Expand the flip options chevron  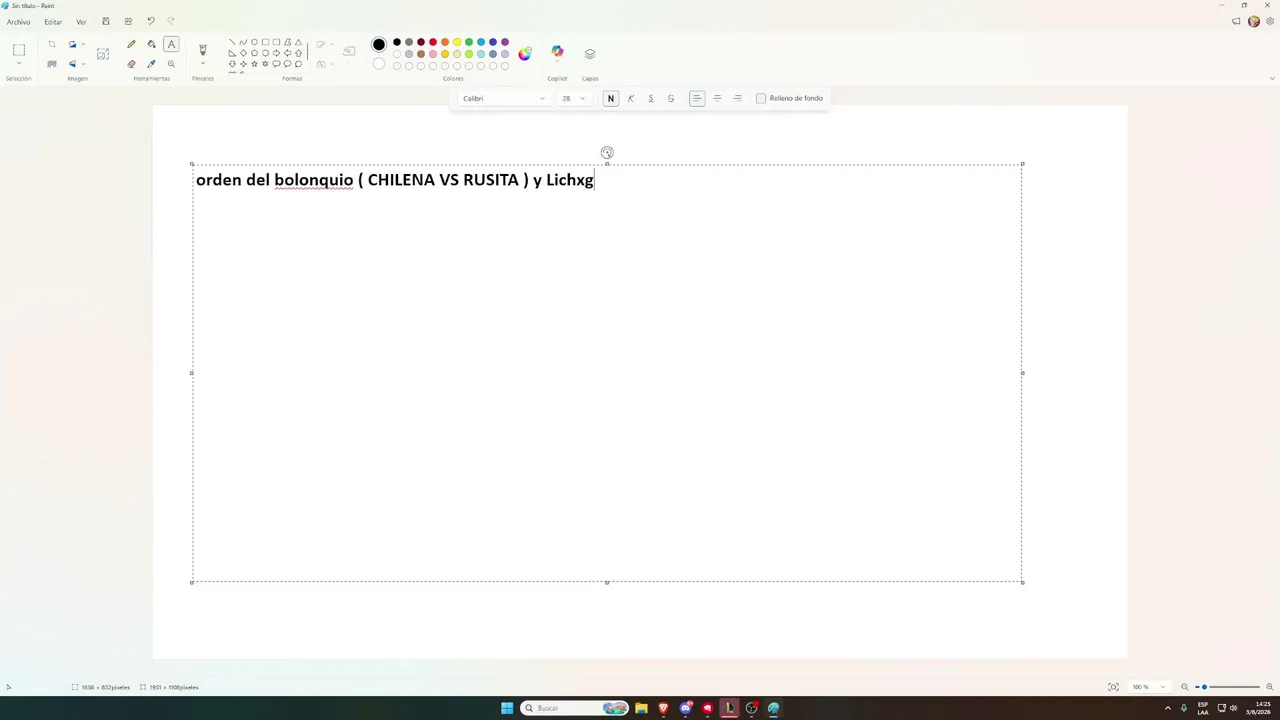point(83,64)
